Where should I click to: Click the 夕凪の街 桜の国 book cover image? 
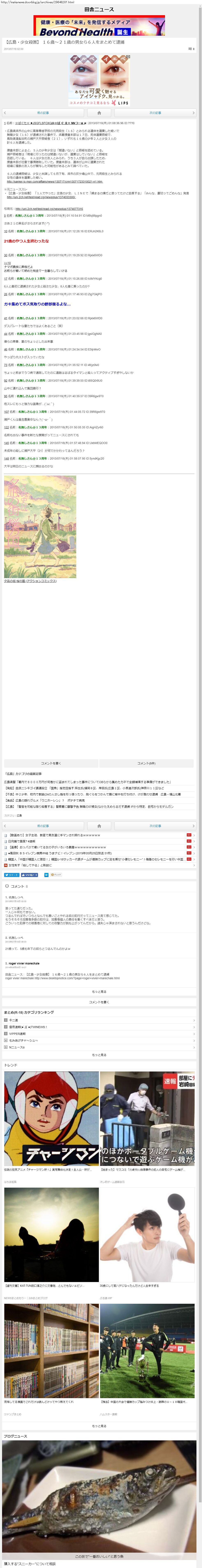(40, 526)
